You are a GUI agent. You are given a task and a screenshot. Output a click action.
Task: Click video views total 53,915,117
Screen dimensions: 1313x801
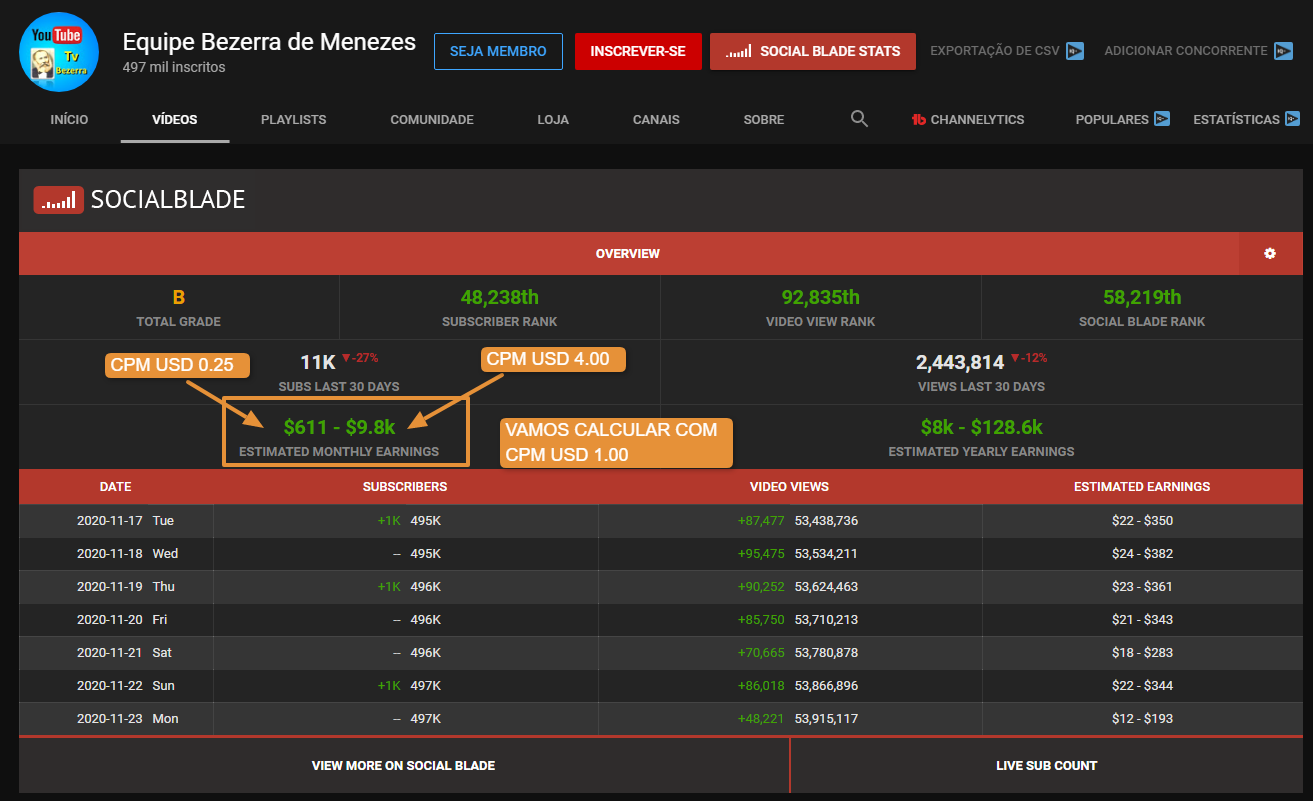[x=826, y=718]
